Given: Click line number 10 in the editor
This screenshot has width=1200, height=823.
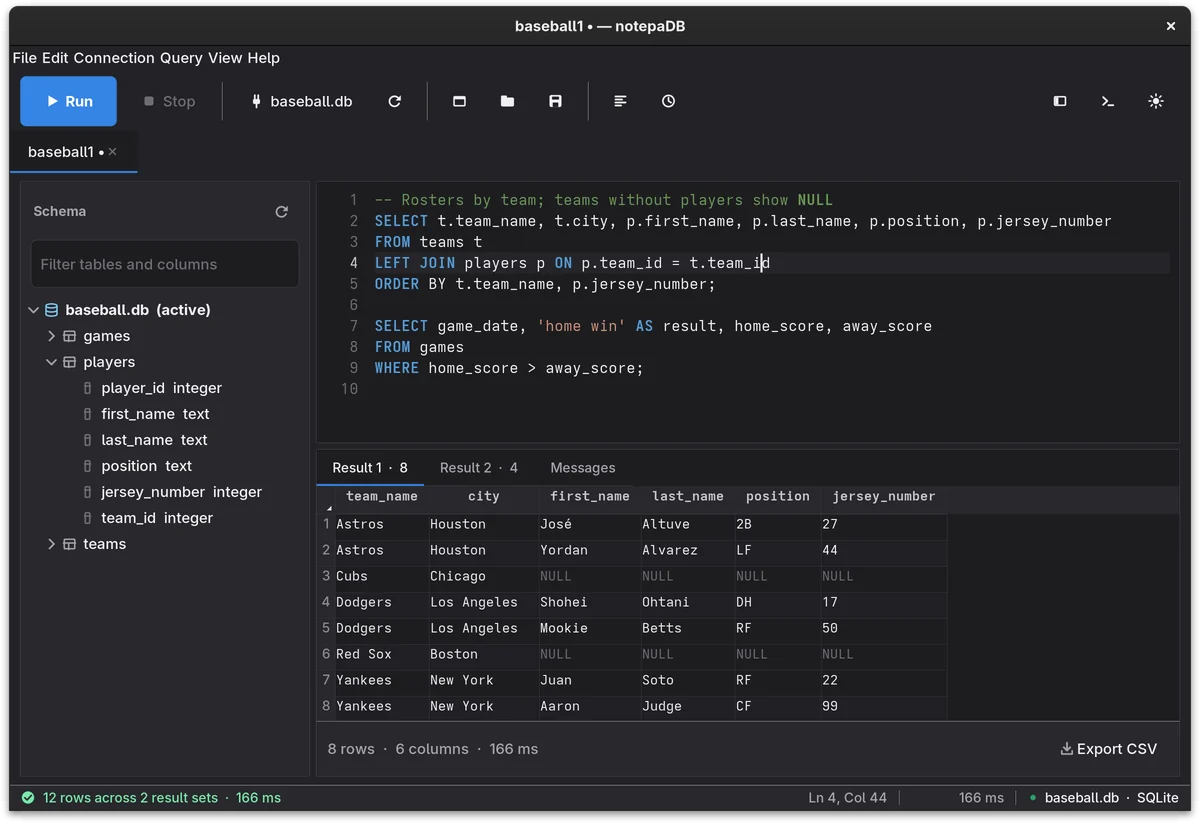Looking at the screenshot, I should coord(349,389).
